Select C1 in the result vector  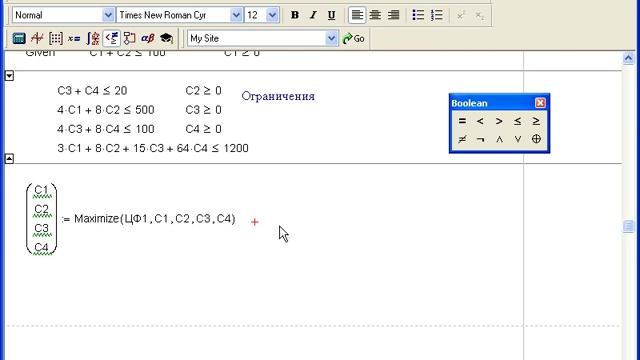point(41,190)
